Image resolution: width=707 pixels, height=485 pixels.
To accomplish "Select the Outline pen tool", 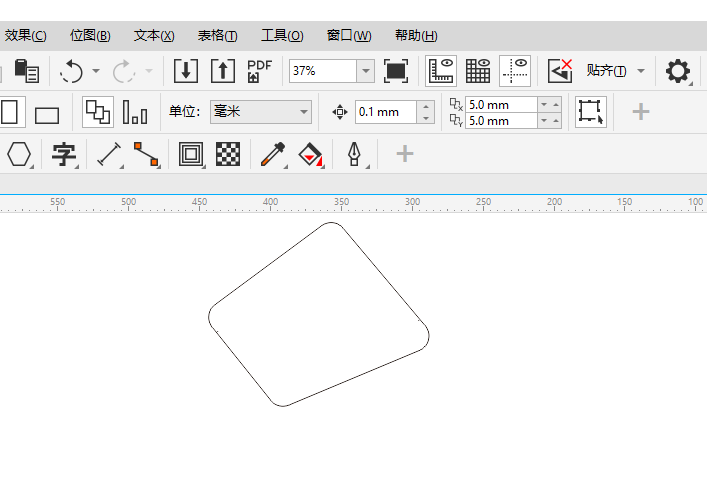I will (355, 154).
